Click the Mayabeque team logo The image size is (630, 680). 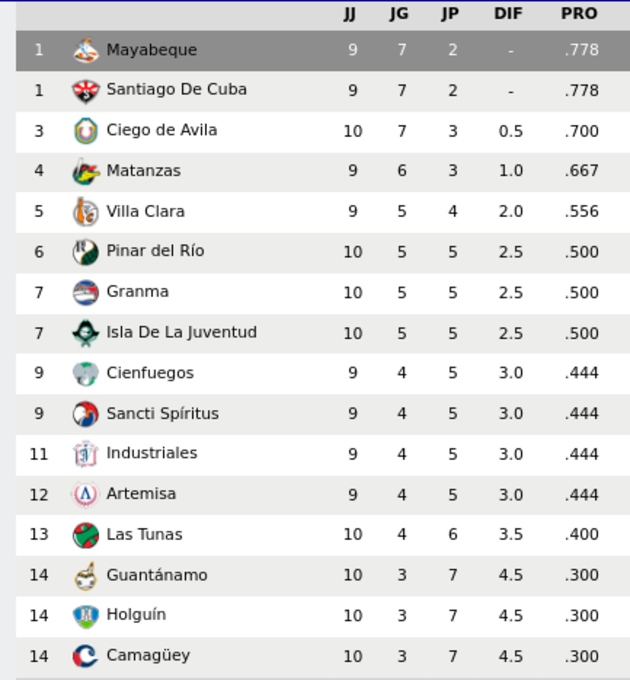(85, 50)
